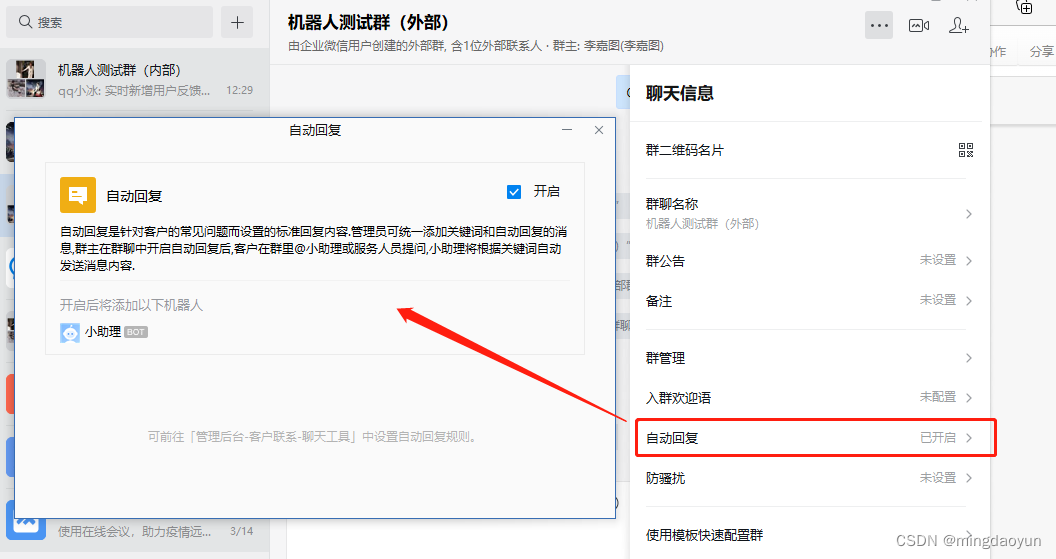Screen dimensions: 1056x559
Task: Open 群管理 settings
Action: point(809,358)
